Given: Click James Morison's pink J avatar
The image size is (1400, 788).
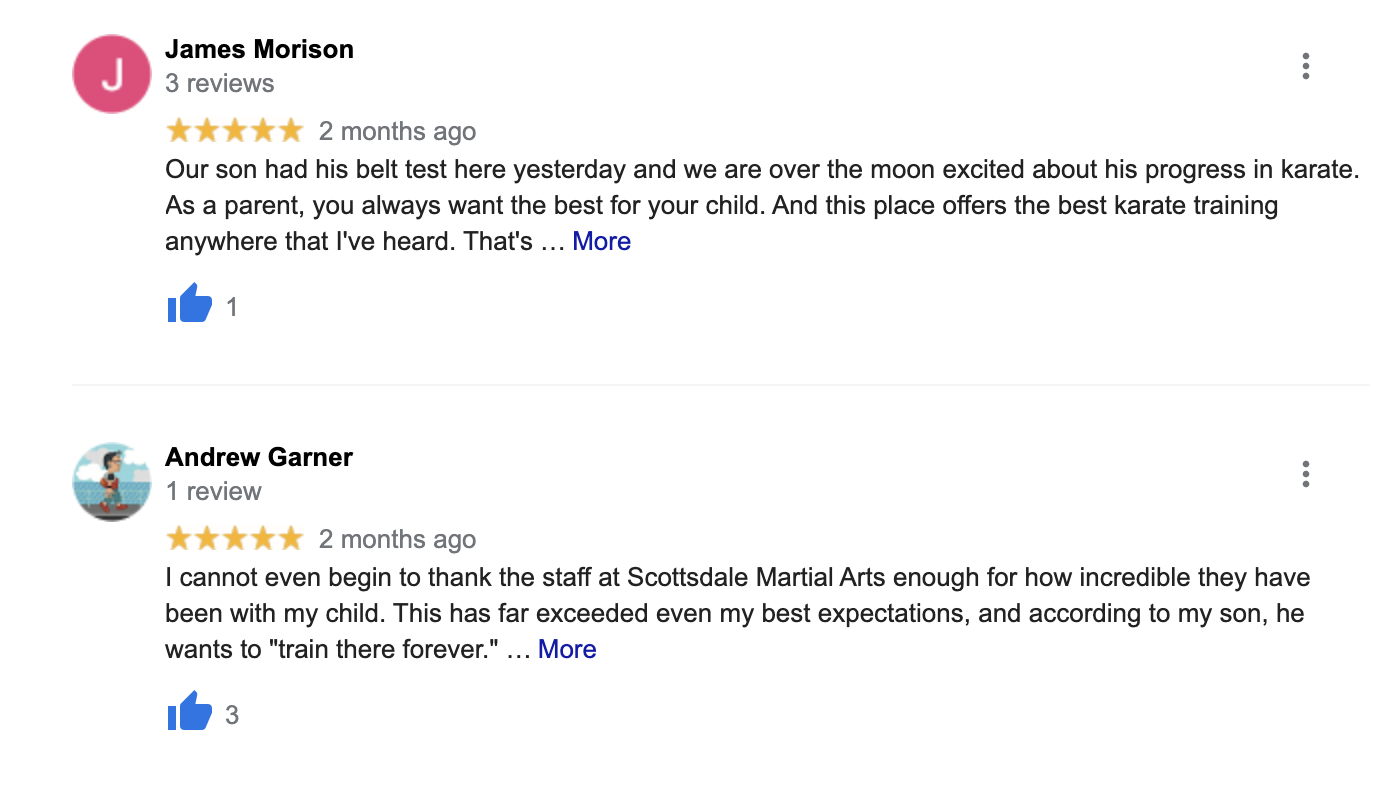Looking at the screenshot, I should (x=112, y=74).
